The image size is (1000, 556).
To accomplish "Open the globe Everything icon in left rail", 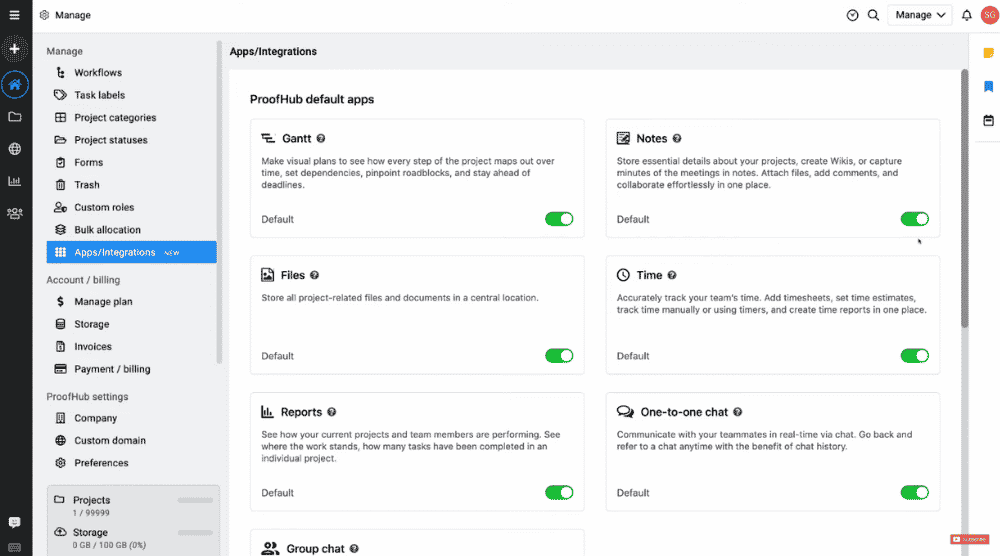I will click(x=15, y=149).
